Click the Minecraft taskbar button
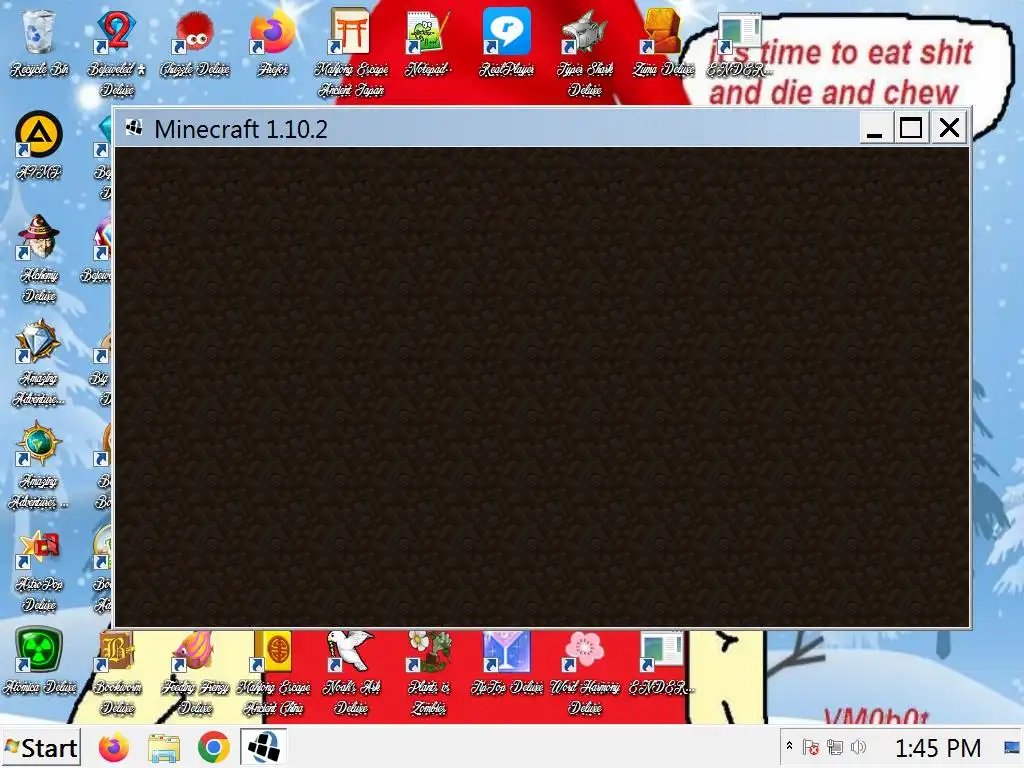Screen dimensions: 1024x768 [x=264, y=747]
